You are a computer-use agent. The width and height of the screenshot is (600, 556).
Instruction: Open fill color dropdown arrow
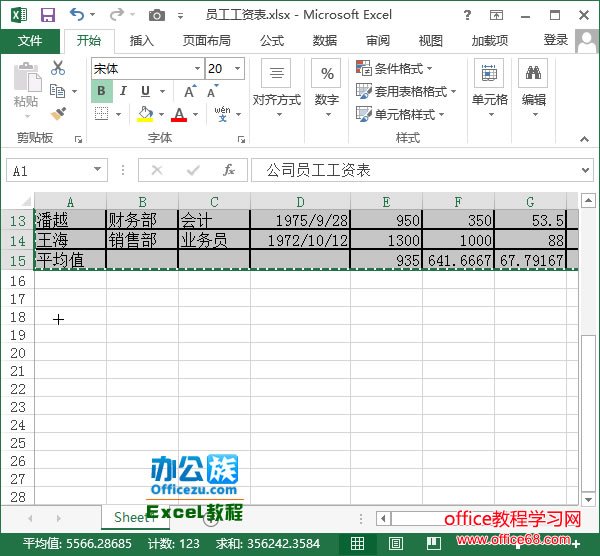(x=161, y=114)
